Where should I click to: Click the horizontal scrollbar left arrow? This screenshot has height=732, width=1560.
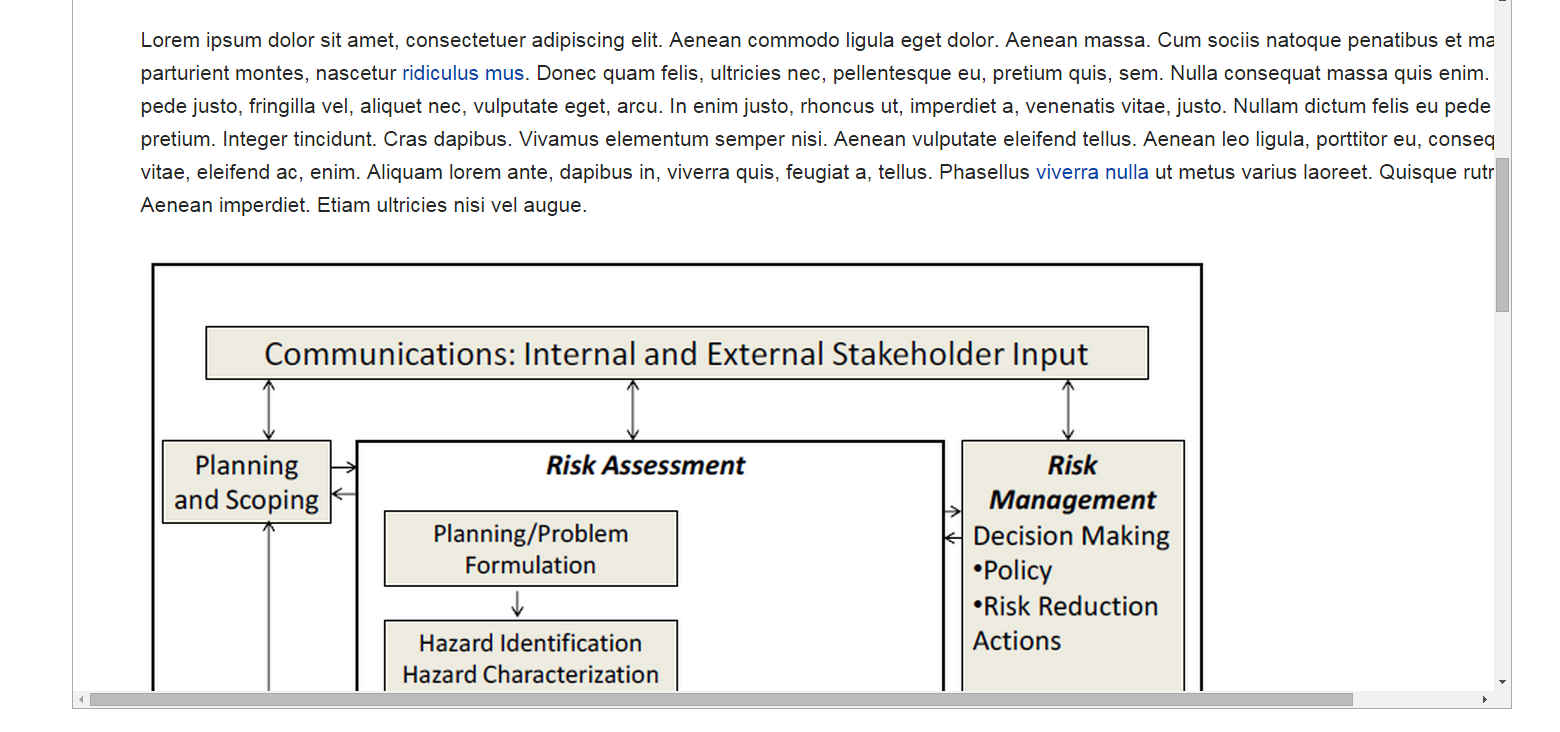[82, 700]
